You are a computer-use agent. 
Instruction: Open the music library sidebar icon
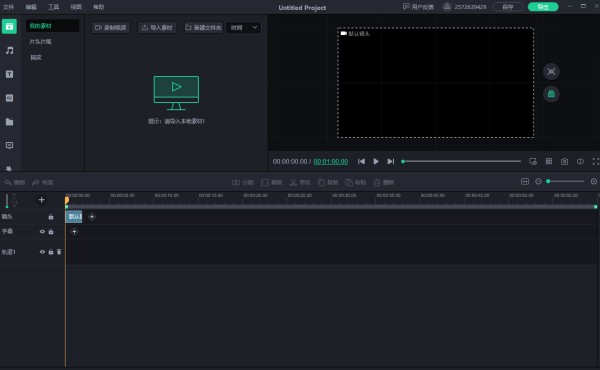[x=10, y=51]
